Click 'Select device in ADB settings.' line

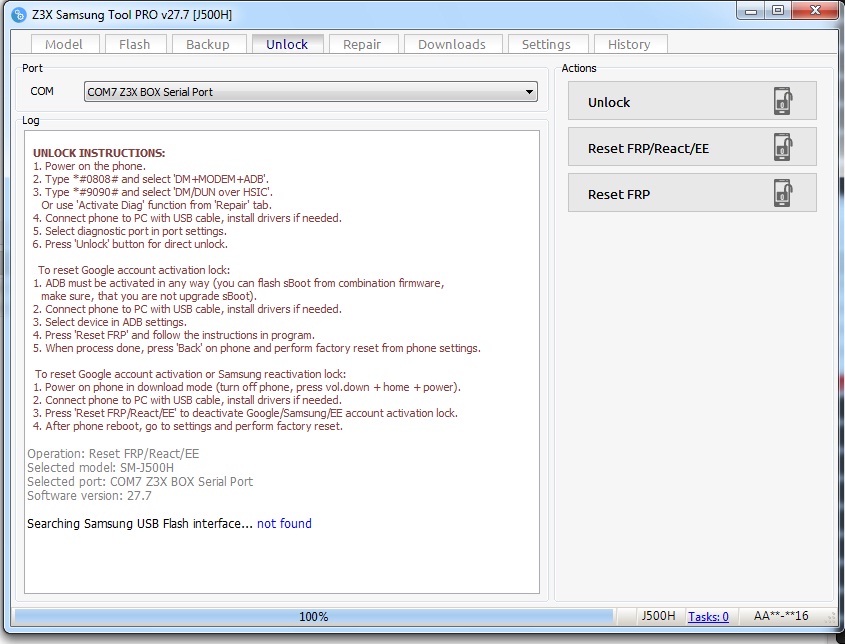[x=110, y=322]
